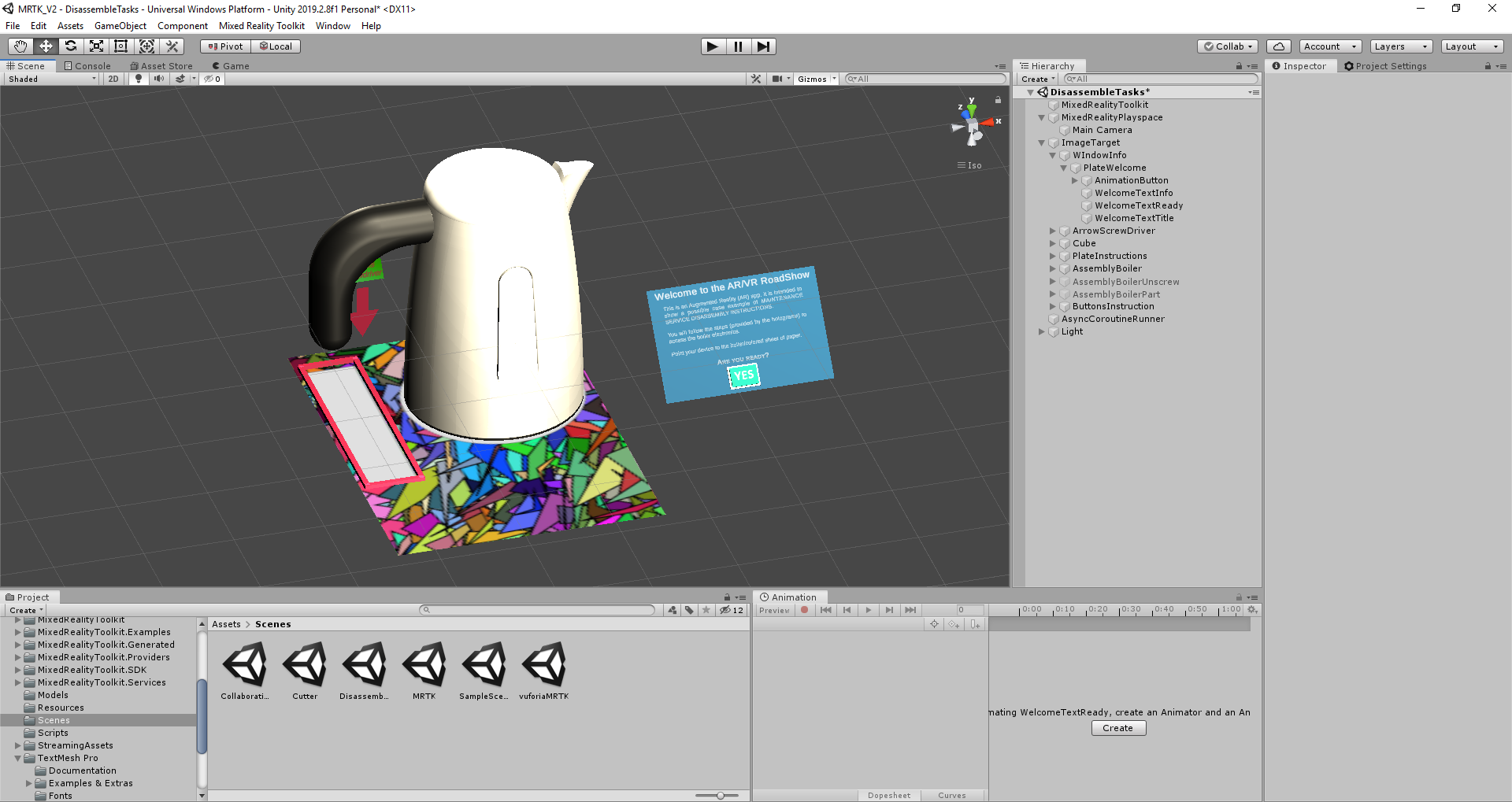Select the Rect Transform tool
This screenshot has width=1512, height=802.
point(121,46)
